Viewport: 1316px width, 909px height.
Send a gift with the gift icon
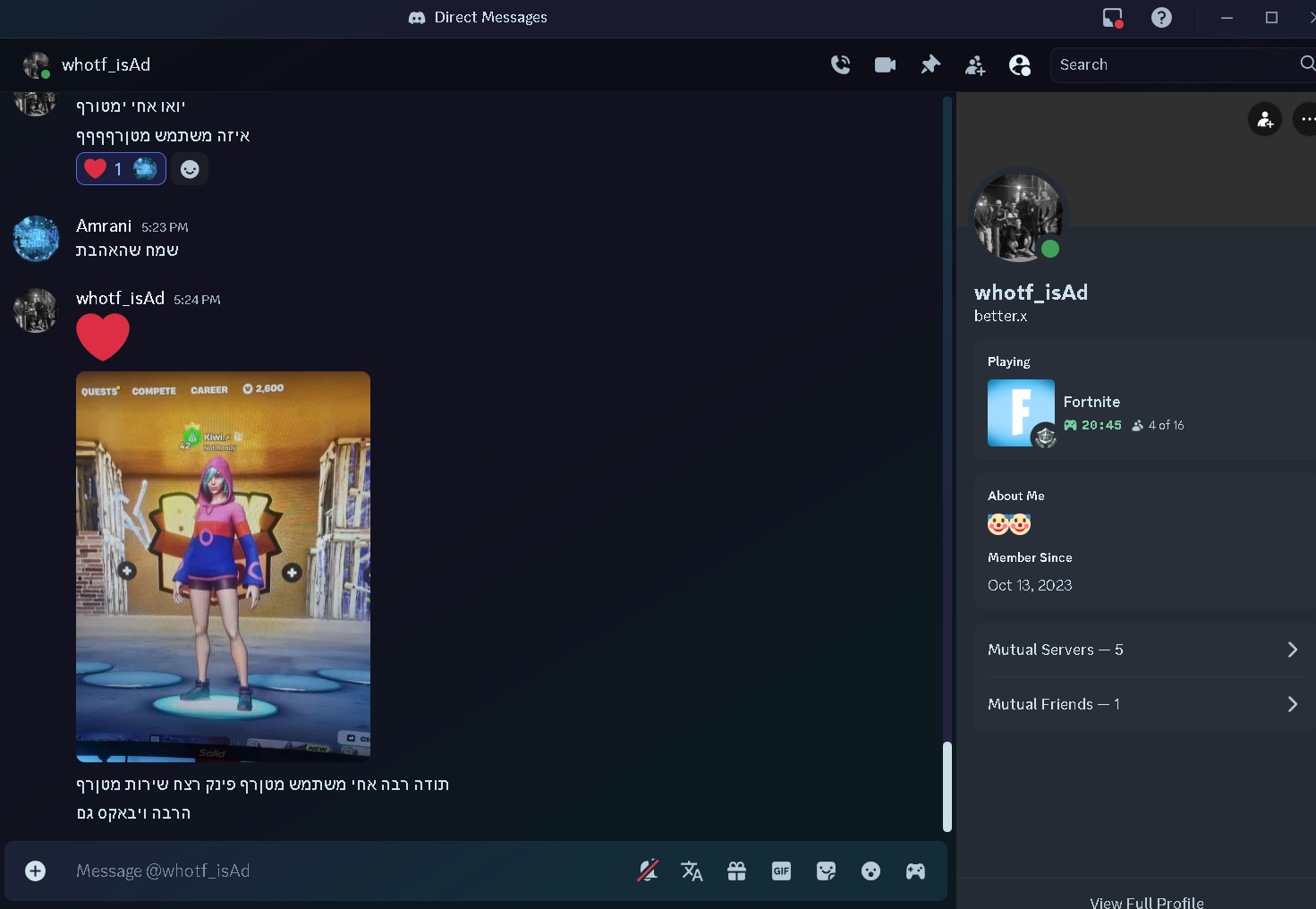(x=736, y=871)
